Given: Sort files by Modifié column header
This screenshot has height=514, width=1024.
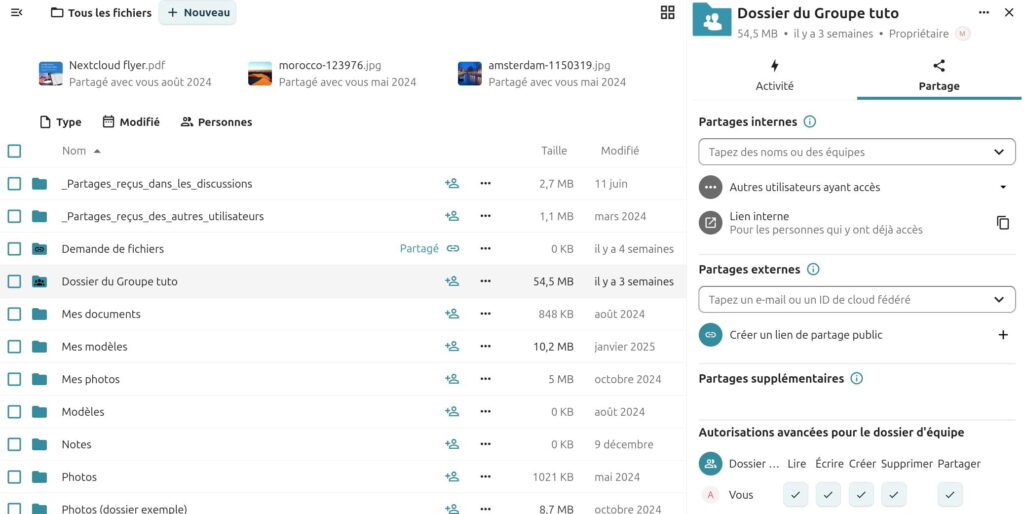Looking at the screenshot, I should (620, 151).
